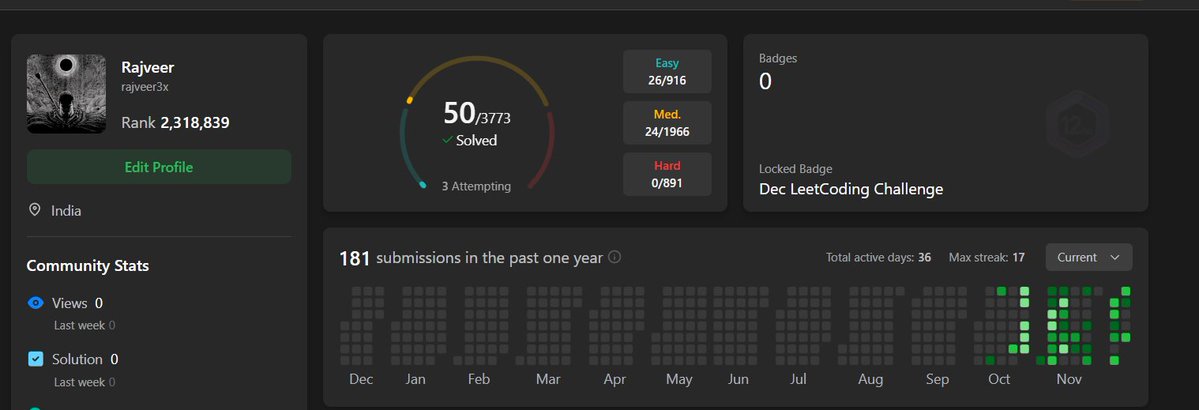Click the Community Stats heading
The image size is (1199, 410).
[88, 265]
